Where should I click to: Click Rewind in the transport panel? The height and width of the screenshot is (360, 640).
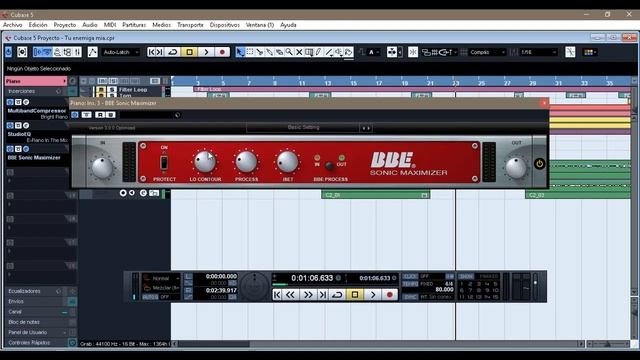tap(290, 295)
